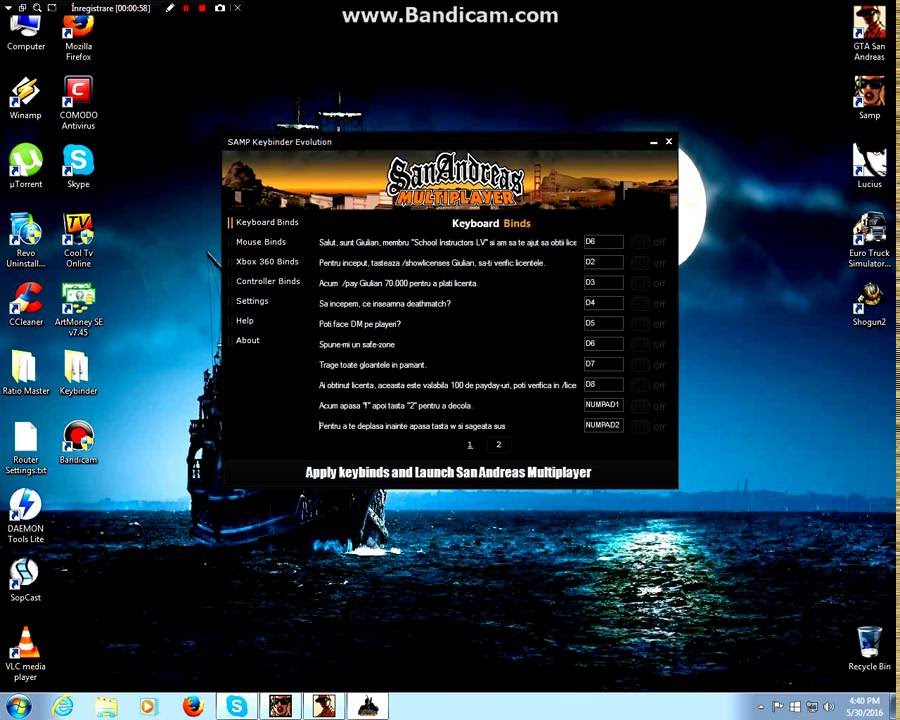
Task: Select the Euro Truck Simulator icon
Action: 869,240
